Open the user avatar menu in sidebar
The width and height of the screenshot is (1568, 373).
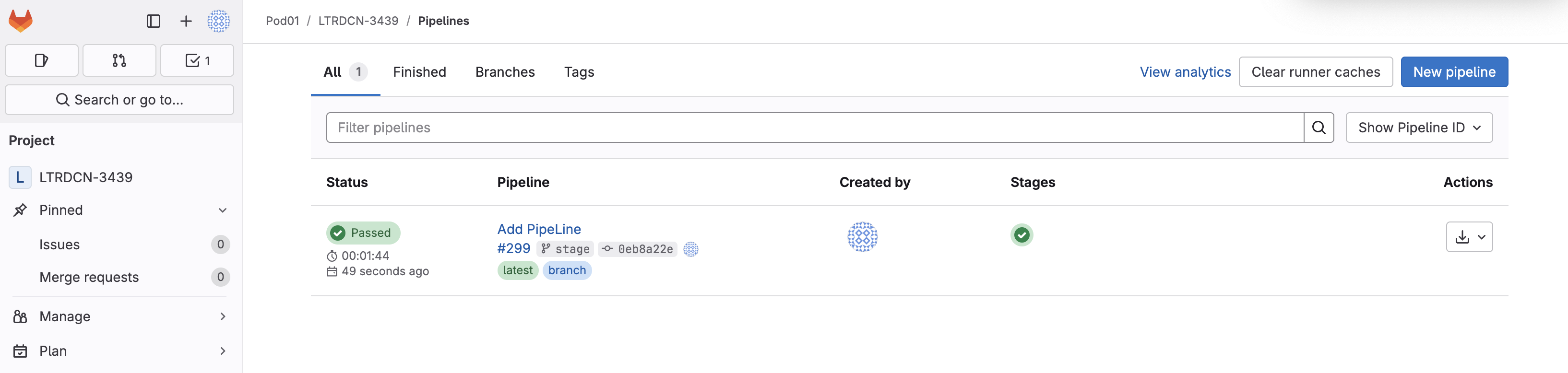click(218, 21)
